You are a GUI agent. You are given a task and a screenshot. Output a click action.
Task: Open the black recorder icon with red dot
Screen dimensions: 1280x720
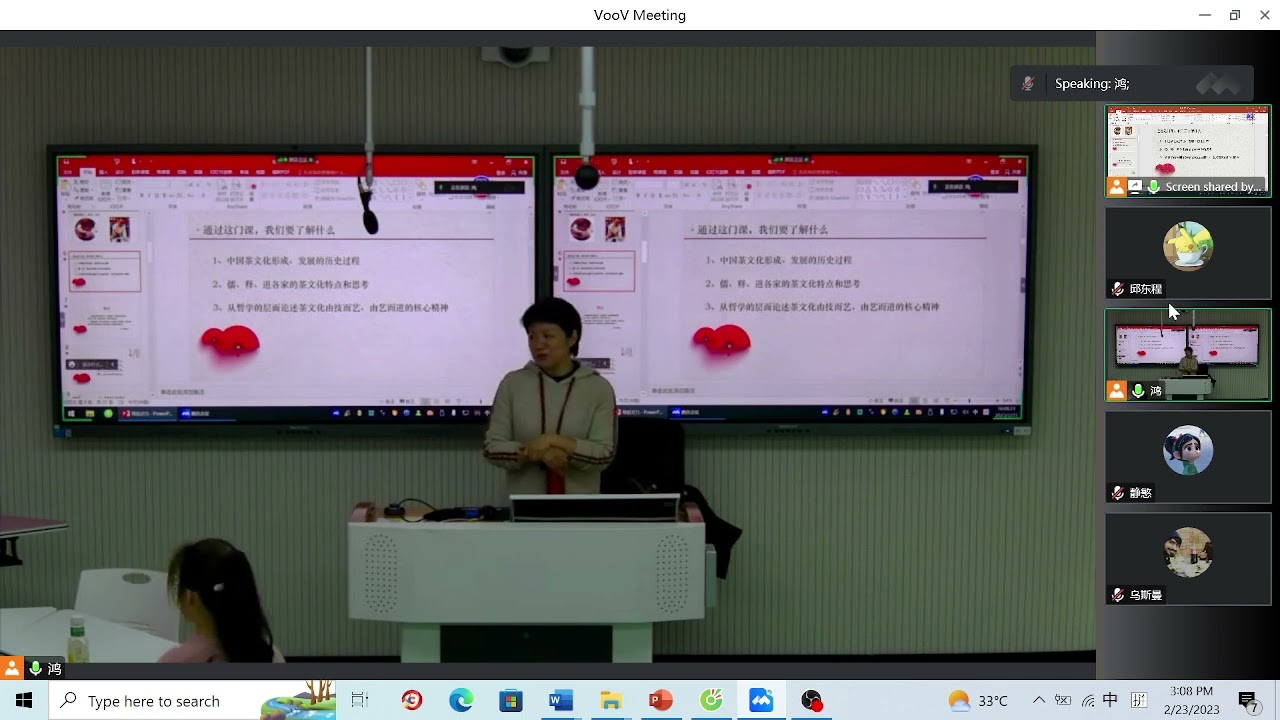(811, 700)
